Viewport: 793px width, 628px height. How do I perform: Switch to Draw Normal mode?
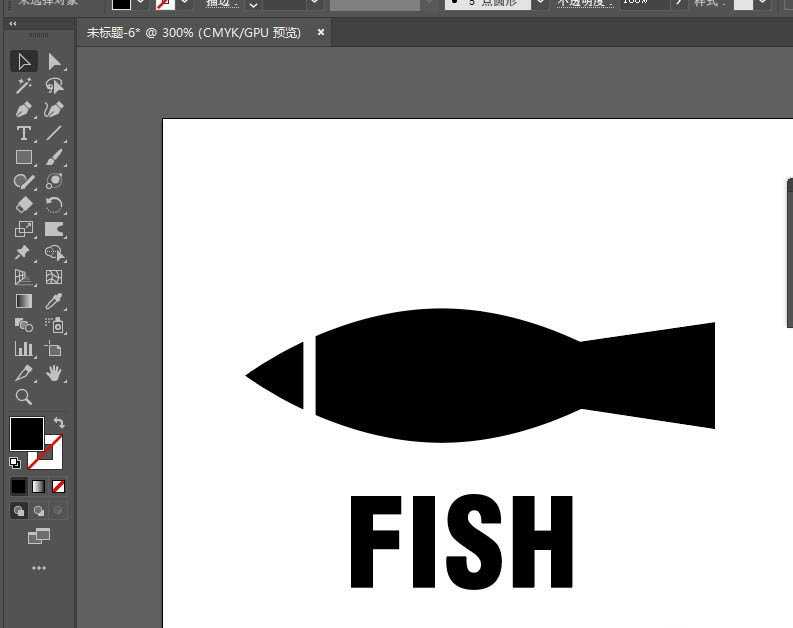[x=18, y=511]
